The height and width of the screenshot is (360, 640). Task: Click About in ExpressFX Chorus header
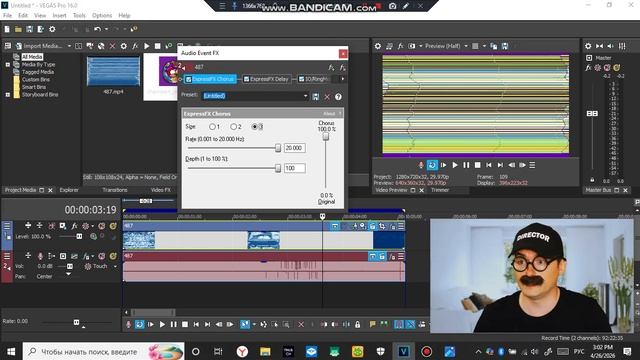click(329, 114)
